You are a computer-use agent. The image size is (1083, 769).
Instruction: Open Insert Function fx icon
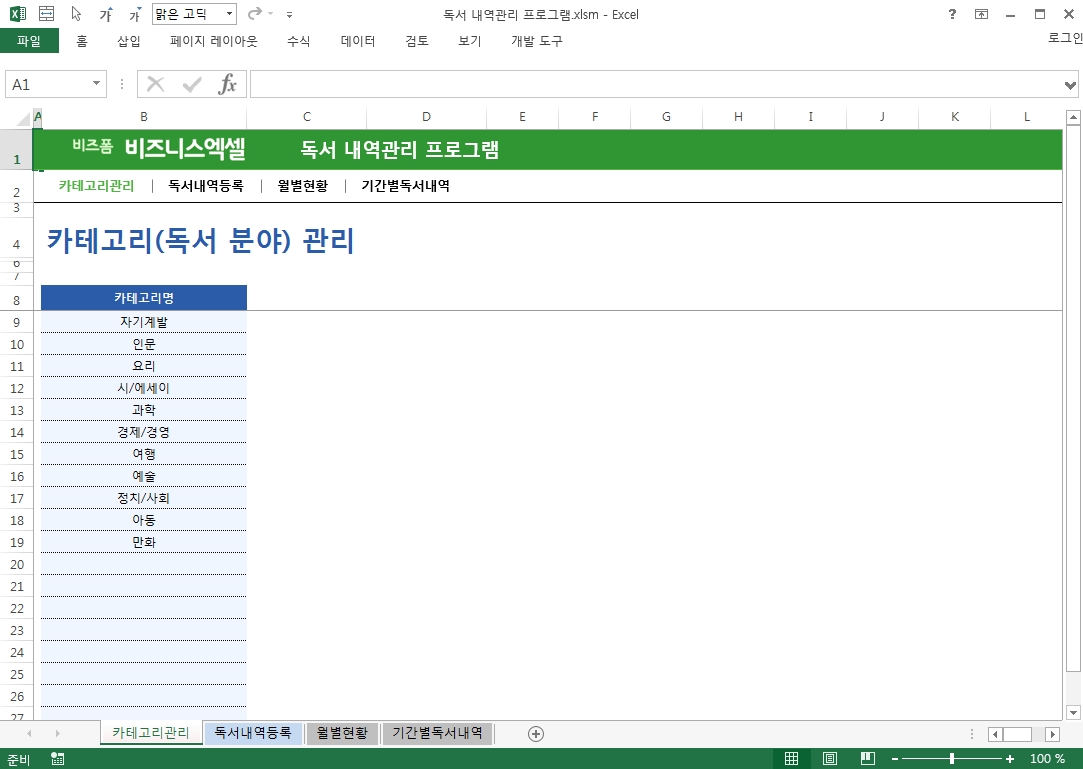[x=227, y=84]
